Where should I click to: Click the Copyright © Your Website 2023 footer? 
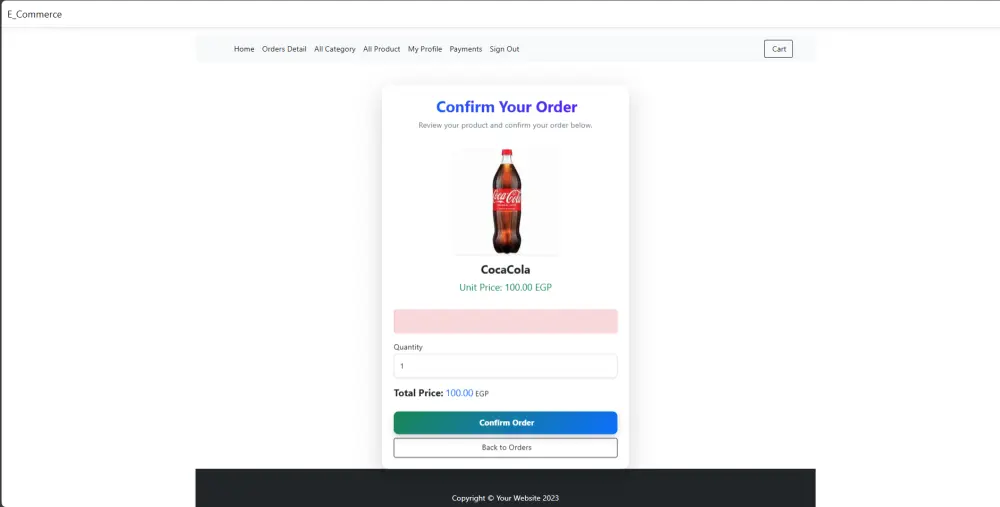pos(505,498)
